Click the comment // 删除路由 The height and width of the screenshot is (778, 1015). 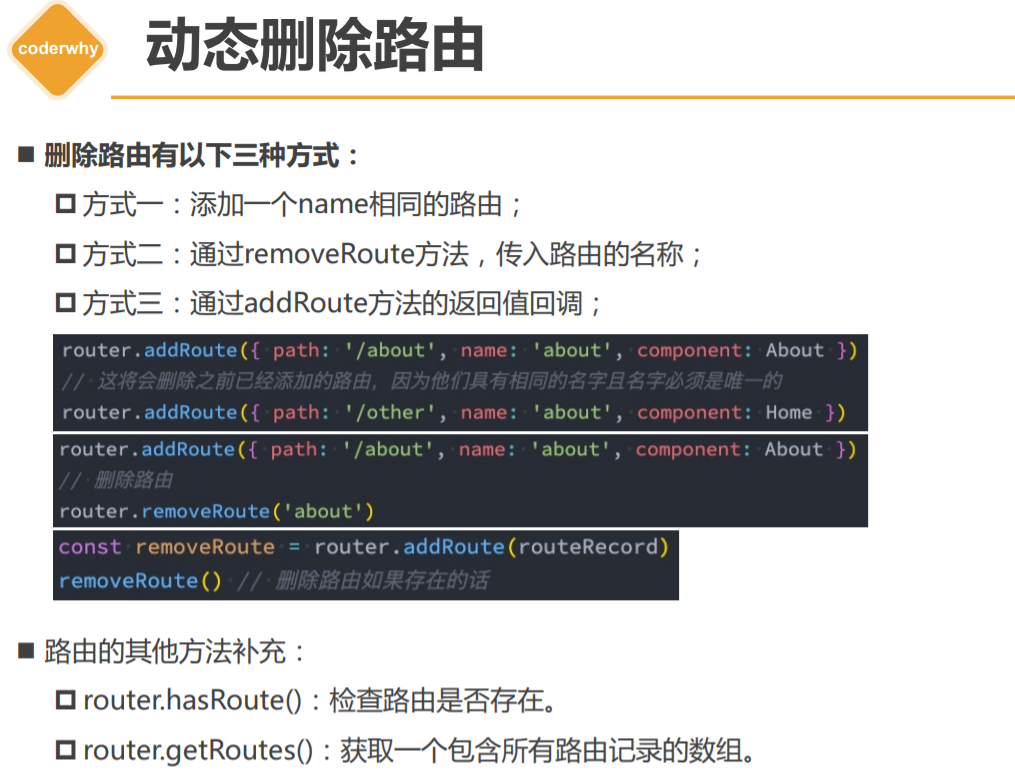116,480
